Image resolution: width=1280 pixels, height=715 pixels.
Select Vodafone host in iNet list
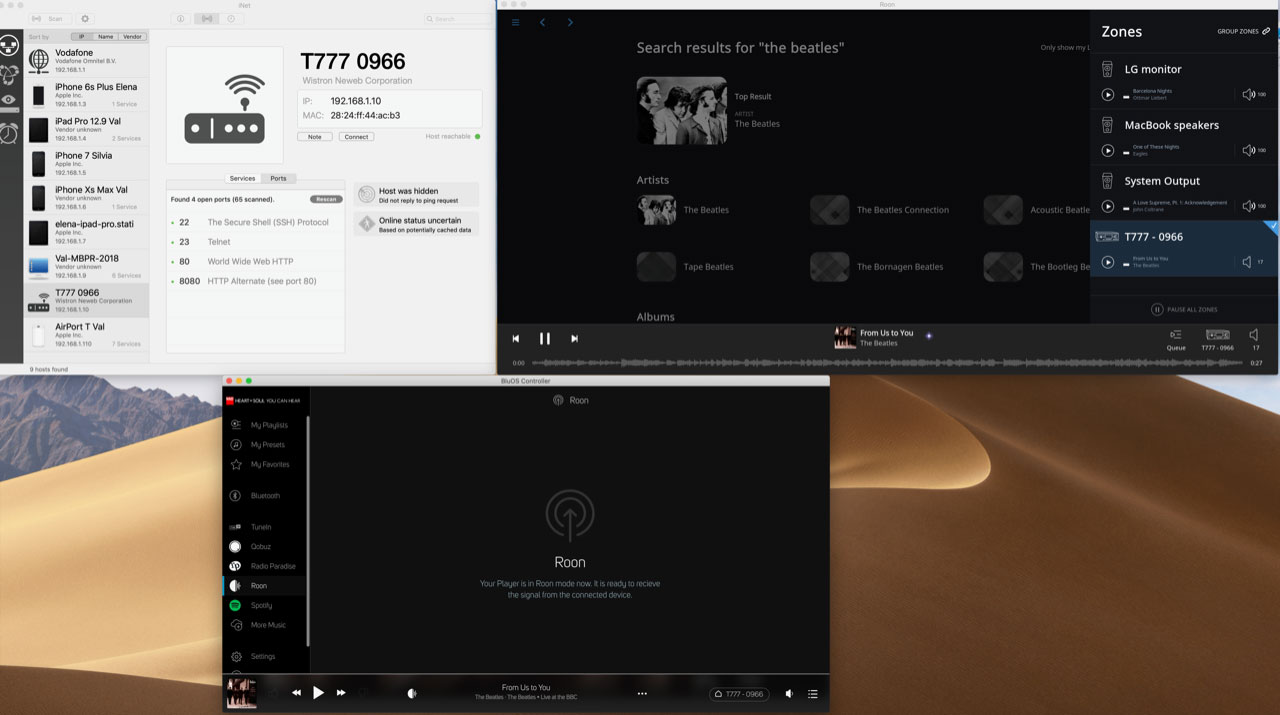87,61
